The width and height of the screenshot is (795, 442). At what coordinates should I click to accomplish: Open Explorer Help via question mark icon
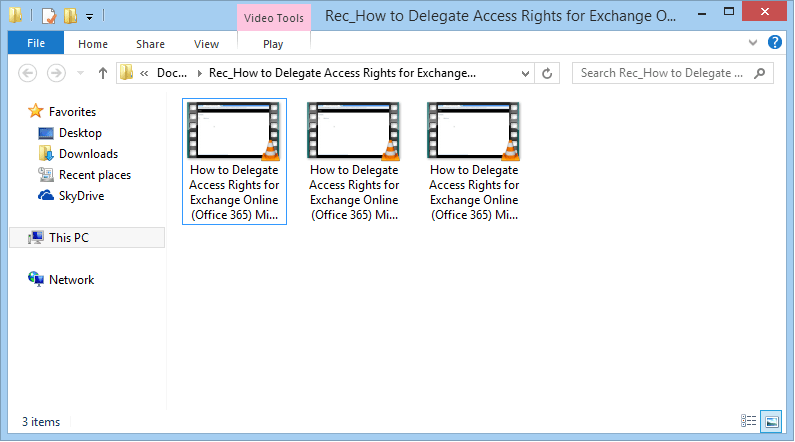774,43
